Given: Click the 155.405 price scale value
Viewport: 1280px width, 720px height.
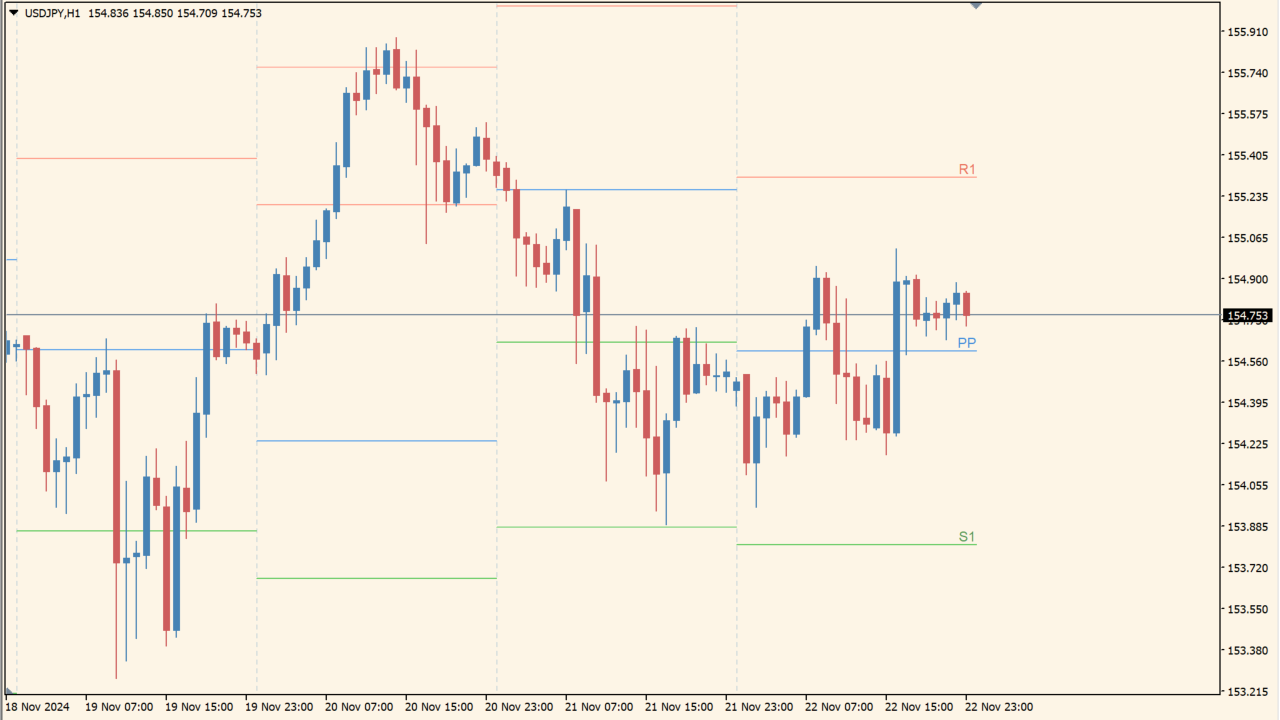Looking at the screenshot, I should click(x=1247, y=156).
